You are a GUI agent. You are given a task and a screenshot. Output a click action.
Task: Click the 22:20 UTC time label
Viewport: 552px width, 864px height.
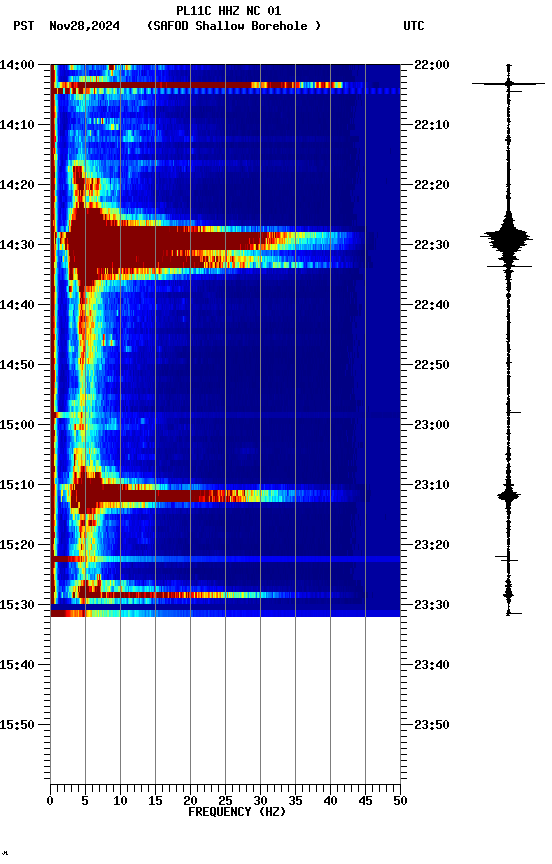432,185
